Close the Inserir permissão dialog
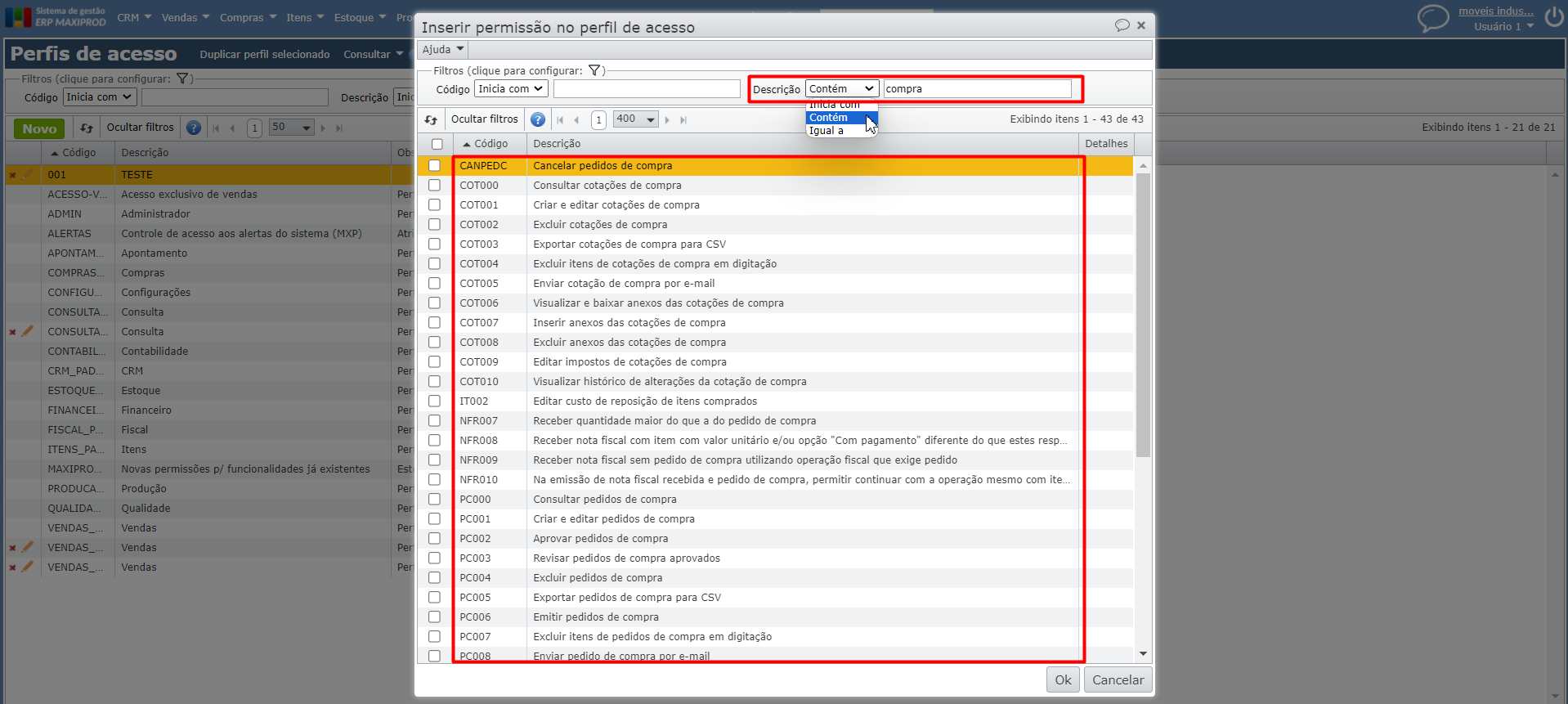The width and height of the screenshot is (1568, 704). pos(1141,25)
